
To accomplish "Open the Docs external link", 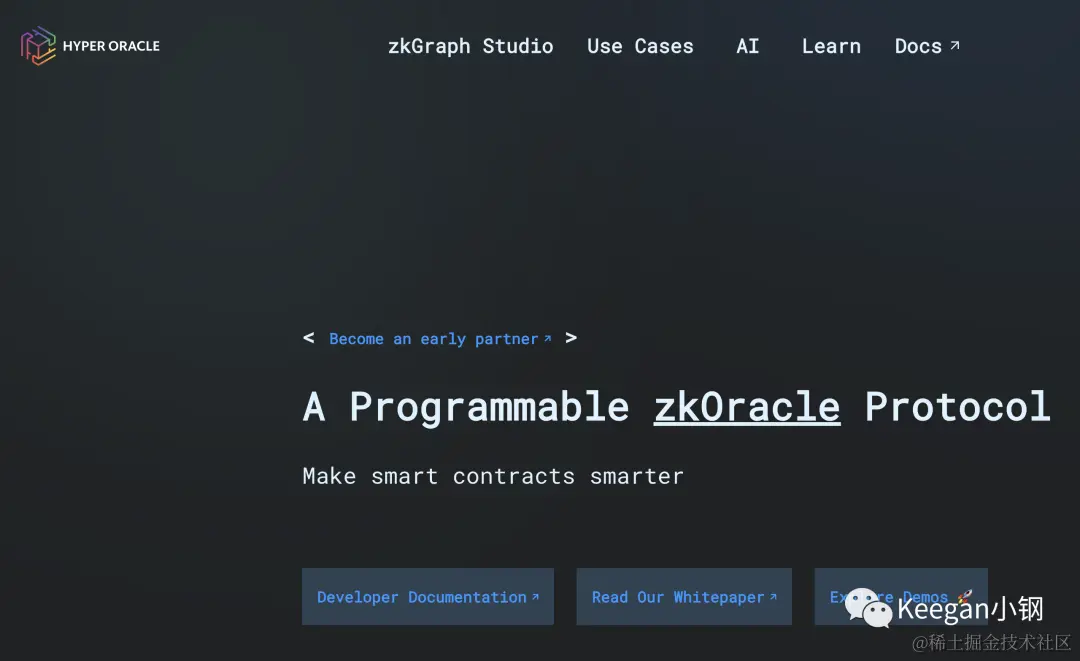I will tap(926, 46).
